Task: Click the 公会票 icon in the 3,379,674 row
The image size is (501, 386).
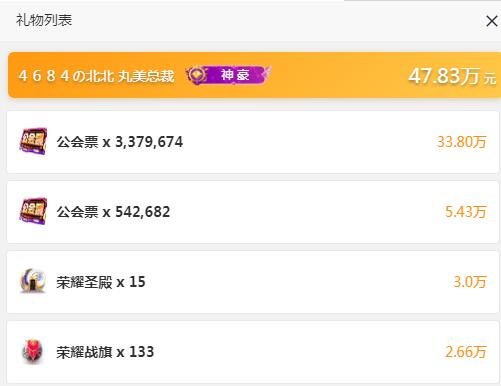Action: 33,141
